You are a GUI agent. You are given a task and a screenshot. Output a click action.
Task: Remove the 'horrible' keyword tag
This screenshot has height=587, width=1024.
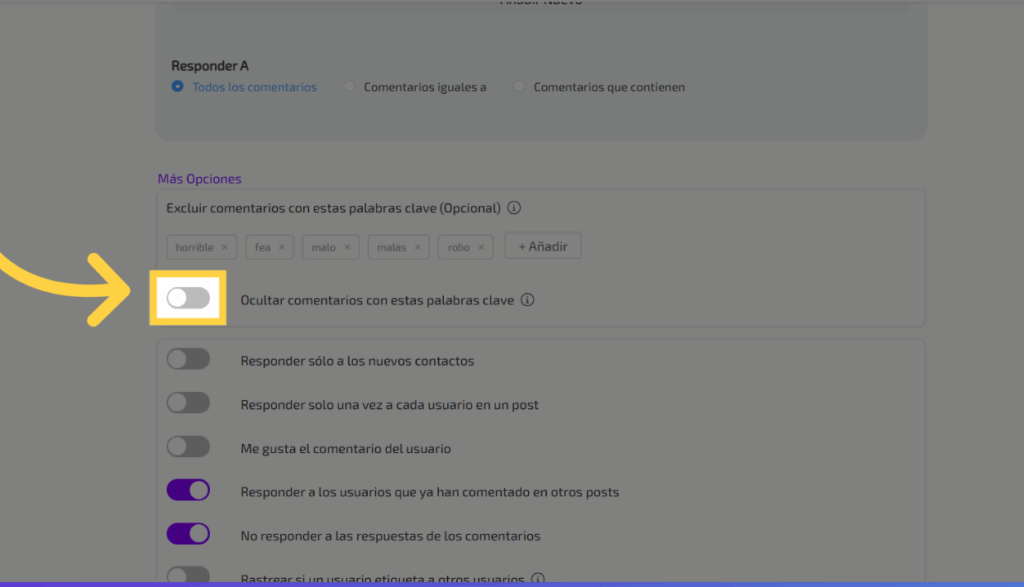pyautogui.click(x=224, y=247)
